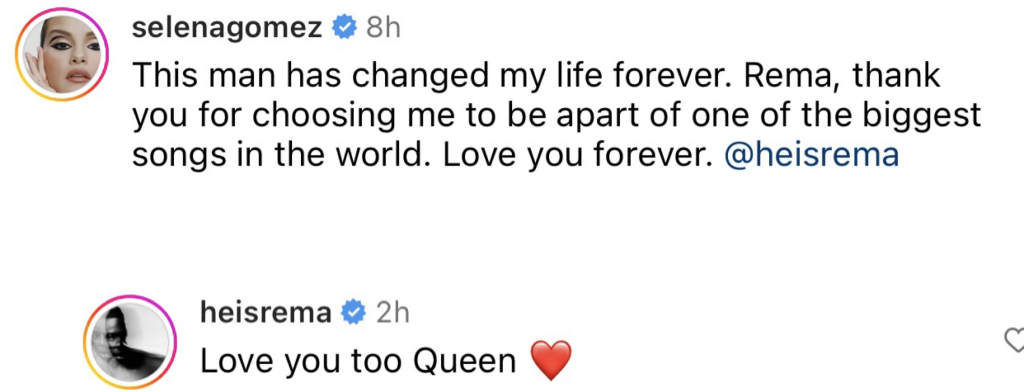This screenshot has width=1024, height=392.
Task: Open heisrema's profile picture story
Action: tap(129, 342)
